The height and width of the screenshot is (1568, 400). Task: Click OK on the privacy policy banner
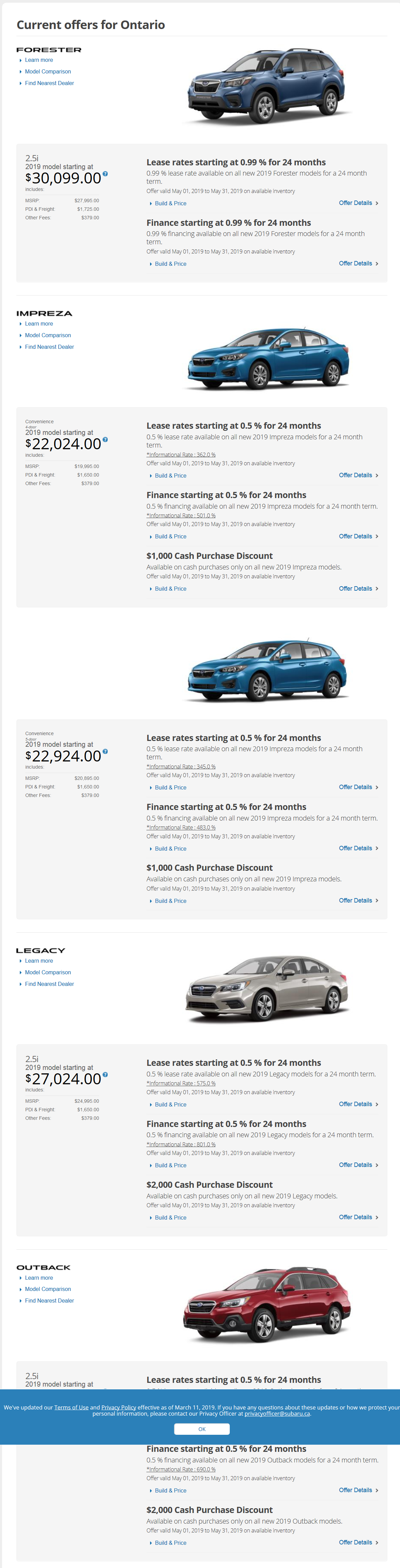point(201,1429)
